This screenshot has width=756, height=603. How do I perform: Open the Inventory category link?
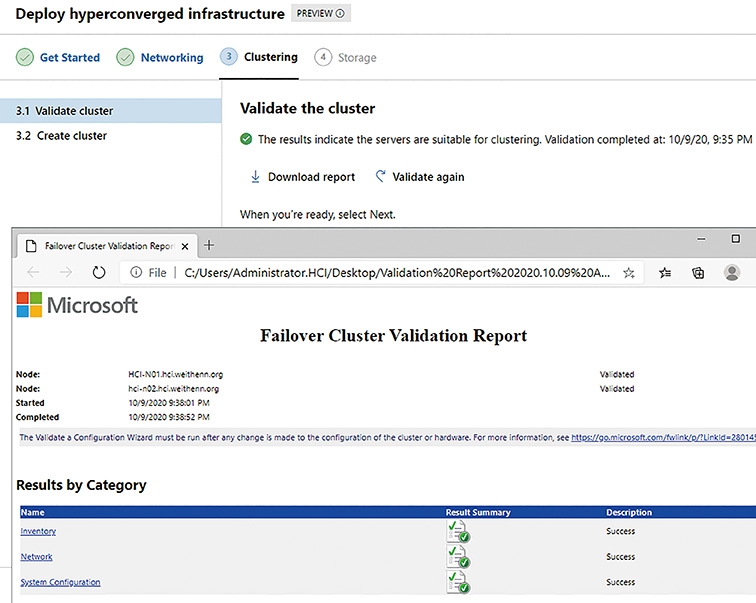[38, 531]
